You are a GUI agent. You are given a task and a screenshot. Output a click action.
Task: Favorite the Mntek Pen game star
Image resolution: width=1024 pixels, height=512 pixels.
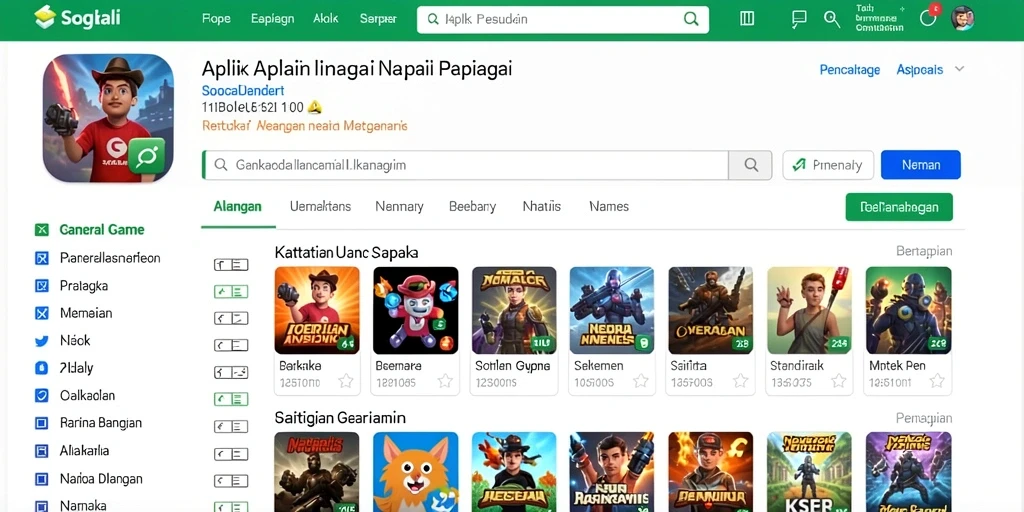(x=936, y=381)
